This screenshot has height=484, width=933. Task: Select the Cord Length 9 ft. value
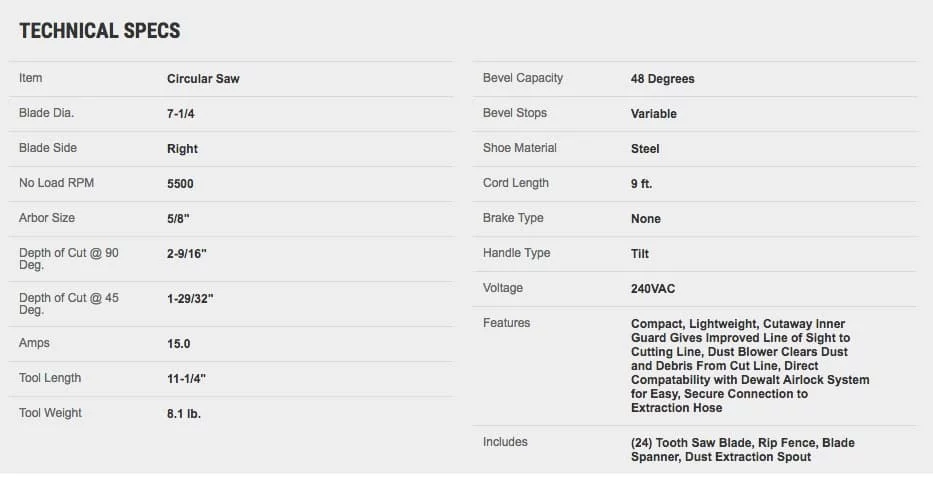click(641, 184)
